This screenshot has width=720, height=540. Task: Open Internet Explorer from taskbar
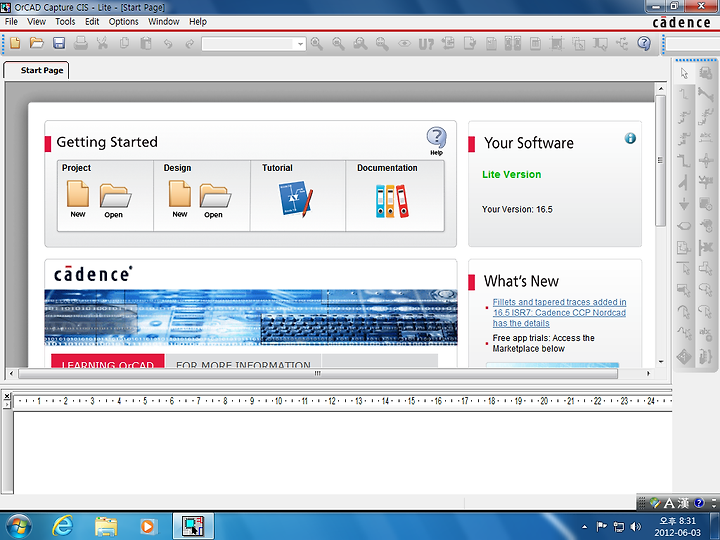[63, 526]
